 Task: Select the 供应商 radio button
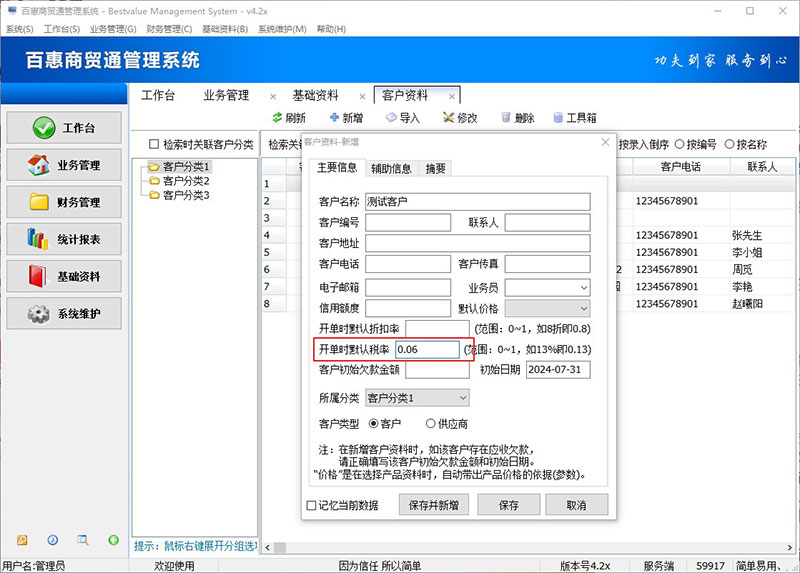click(431, 424)
